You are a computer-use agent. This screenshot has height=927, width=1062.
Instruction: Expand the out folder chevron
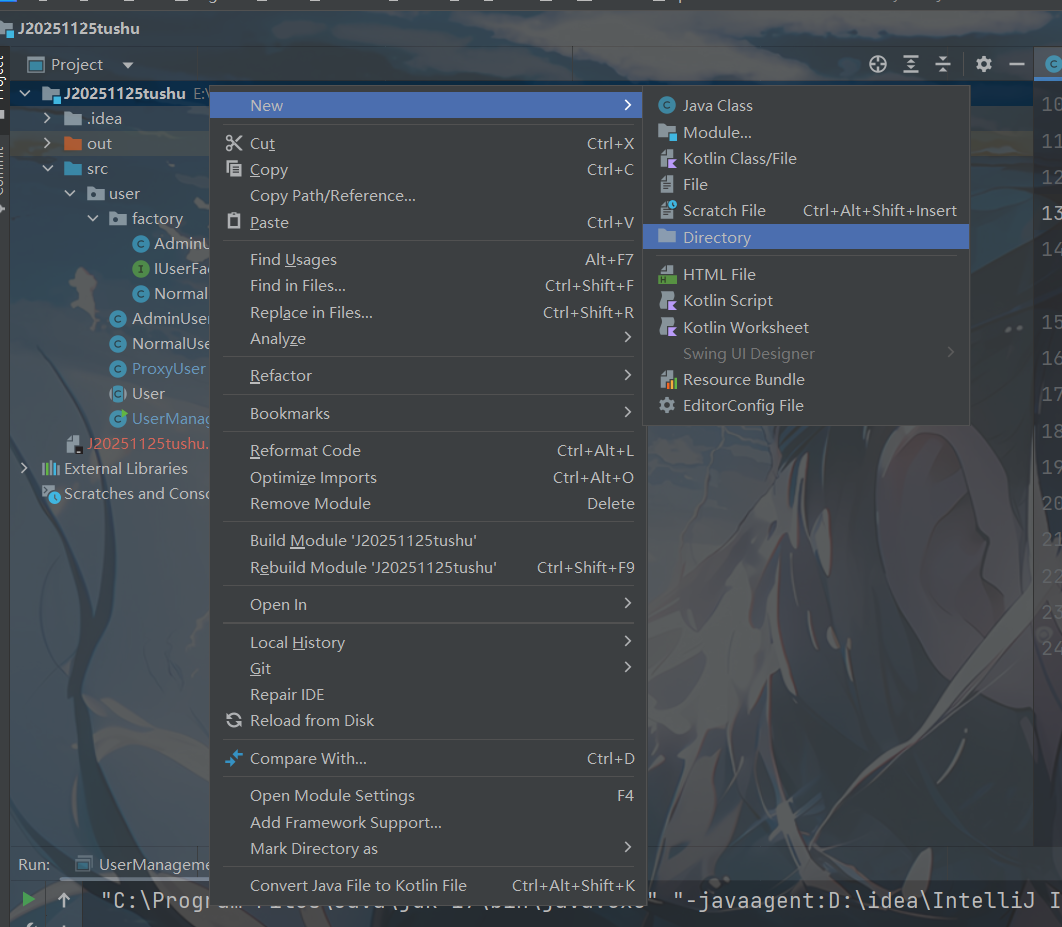click(47, 143)
